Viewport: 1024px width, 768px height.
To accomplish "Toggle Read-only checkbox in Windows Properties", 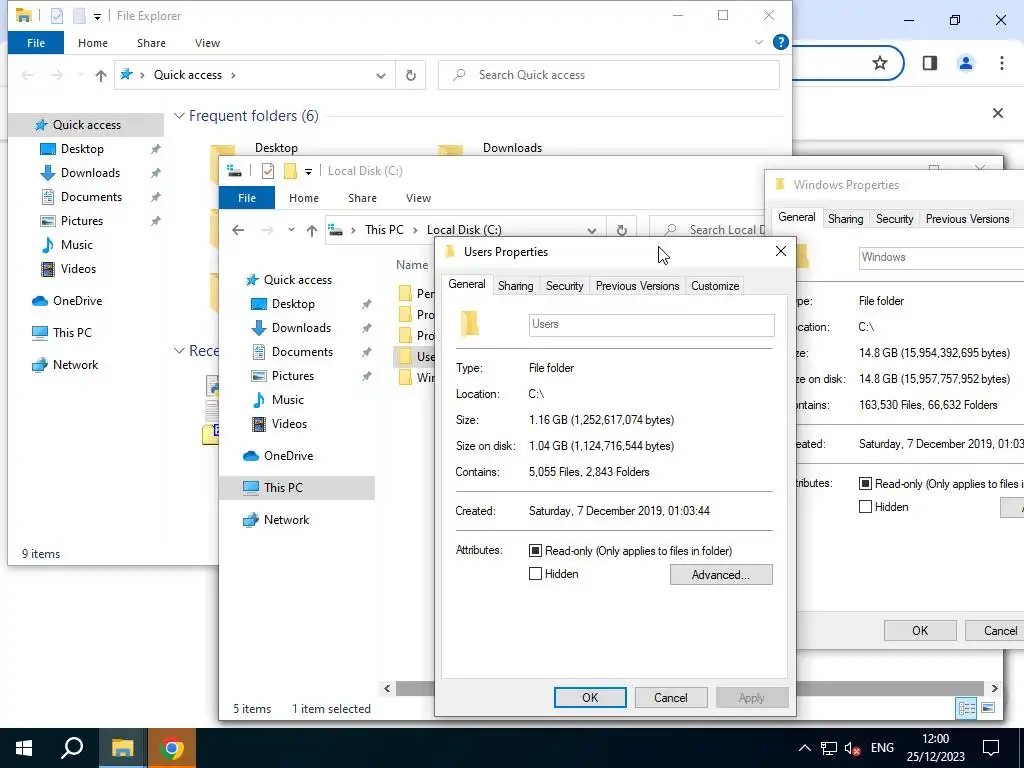I will (865, 484).
